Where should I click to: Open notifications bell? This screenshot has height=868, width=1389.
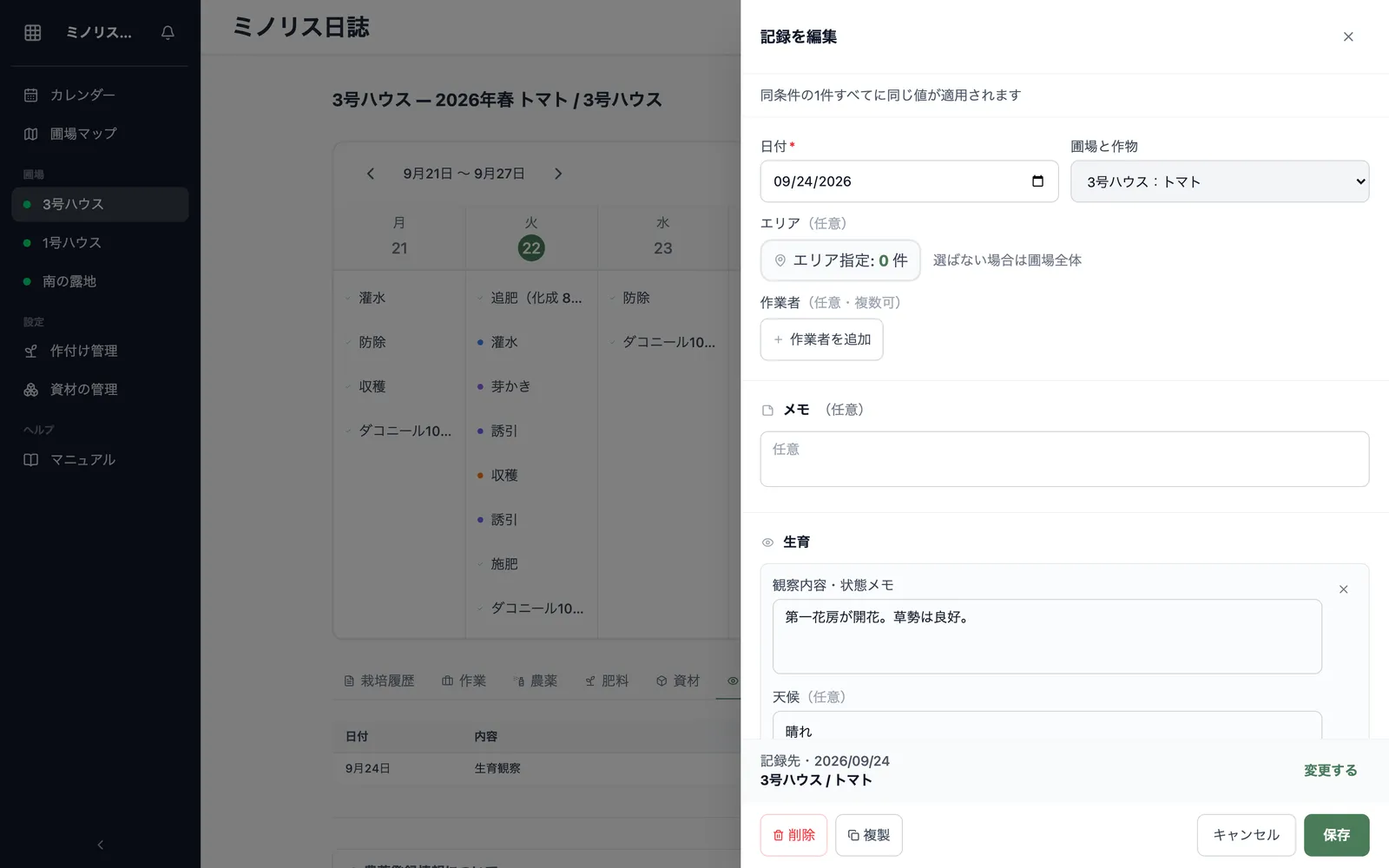(168, 33)
